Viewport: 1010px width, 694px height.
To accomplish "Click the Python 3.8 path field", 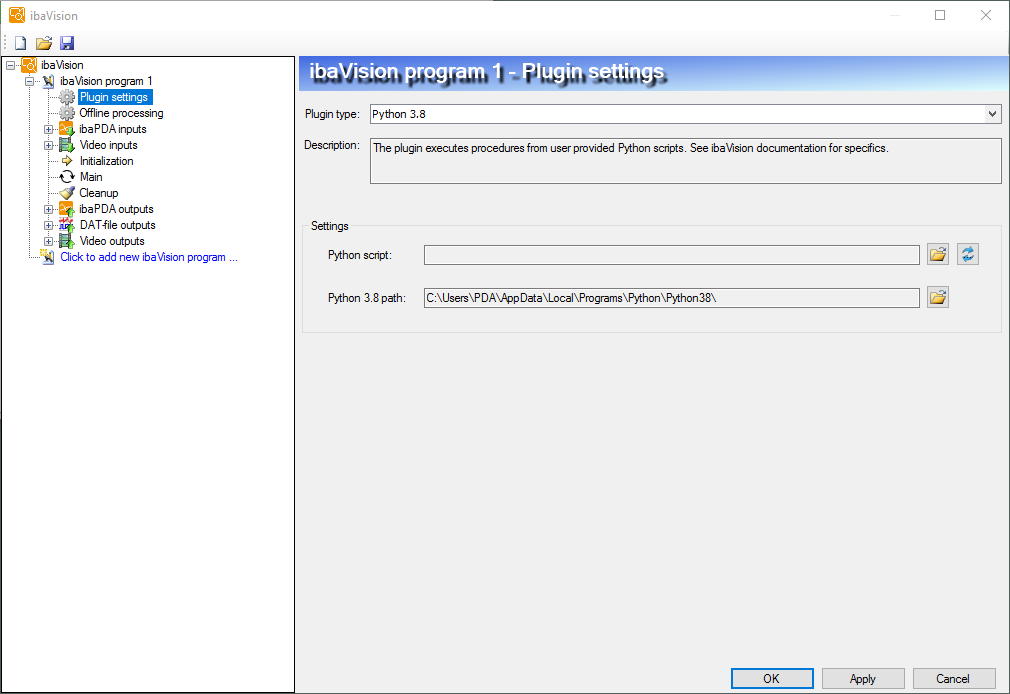I will pos(671,297).
